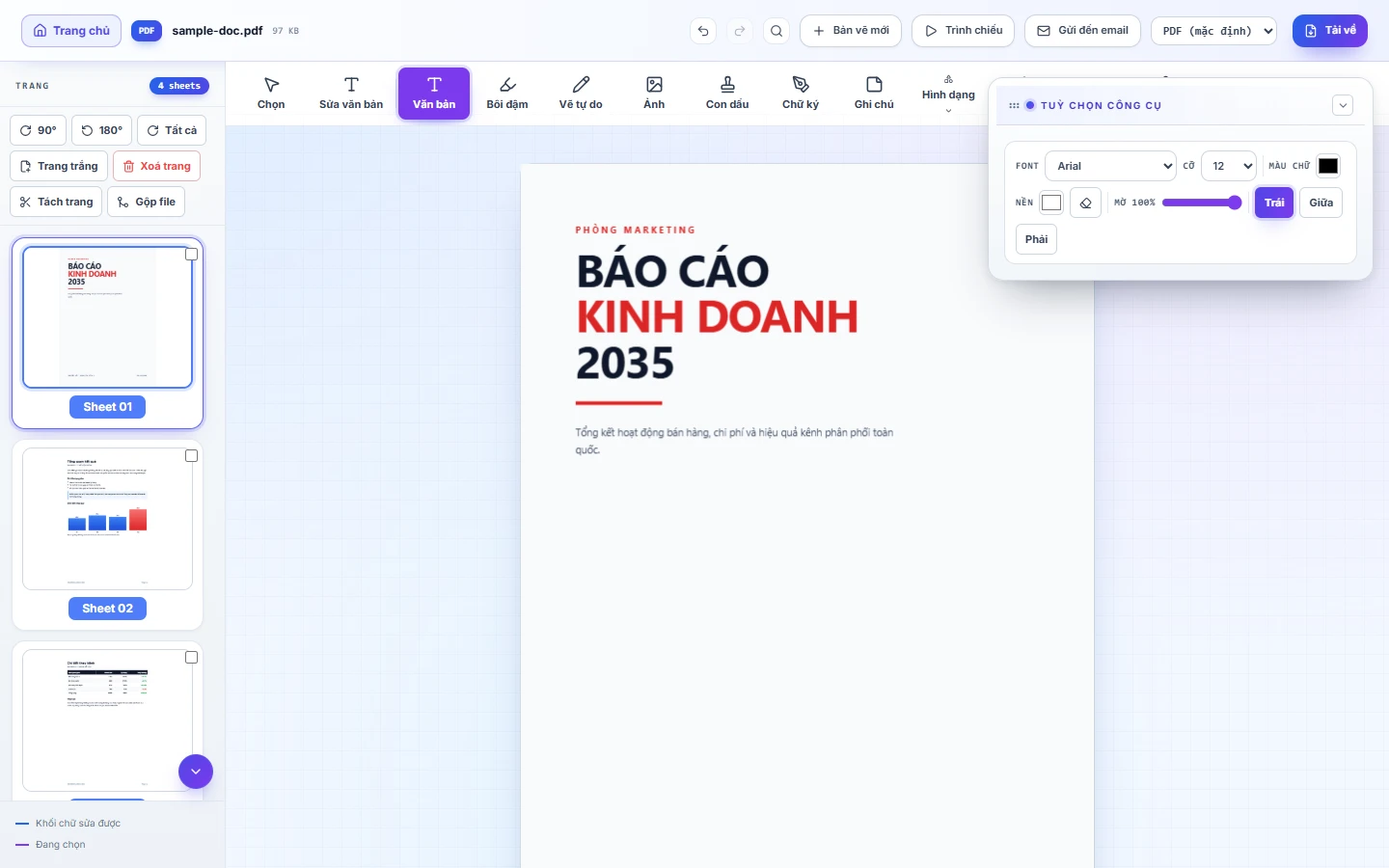Image resolution: width=1389 pixels, height=868 pixels.
Task: Open the PDF (mặc định) format dropdown
Action: point(1213,31)
